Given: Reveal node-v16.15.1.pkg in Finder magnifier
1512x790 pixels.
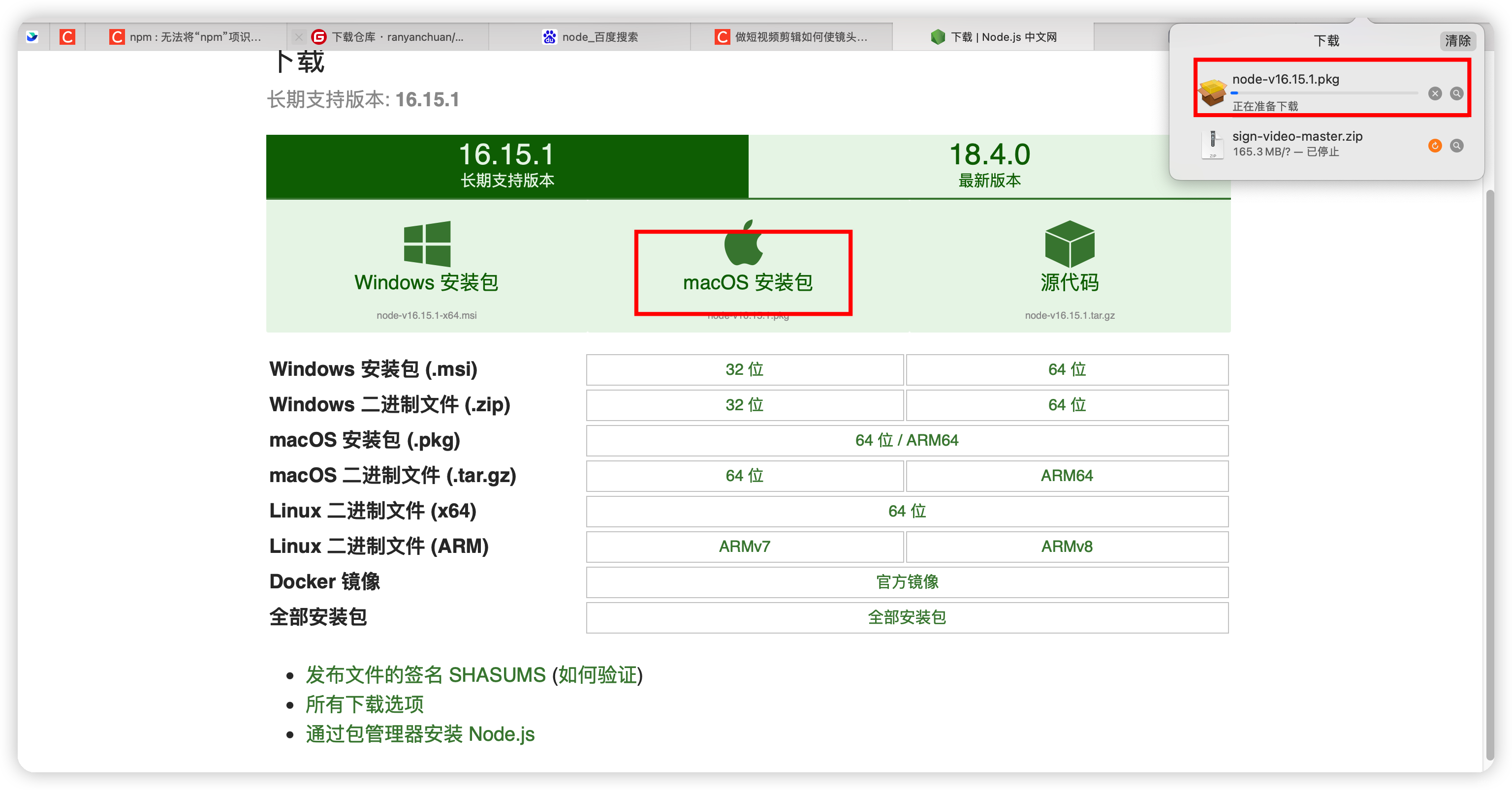Looking at the screenshot, I should (x=1456, y=93).
